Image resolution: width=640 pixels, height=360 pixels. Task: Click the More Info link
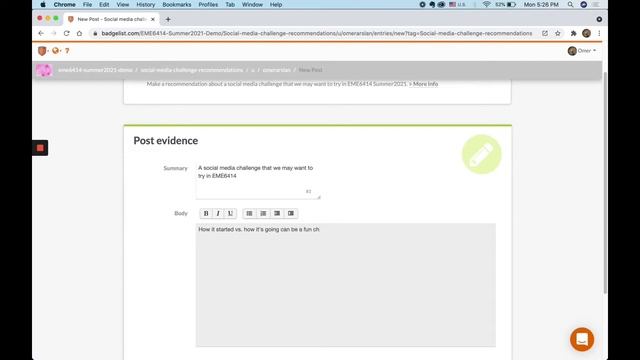425,84
